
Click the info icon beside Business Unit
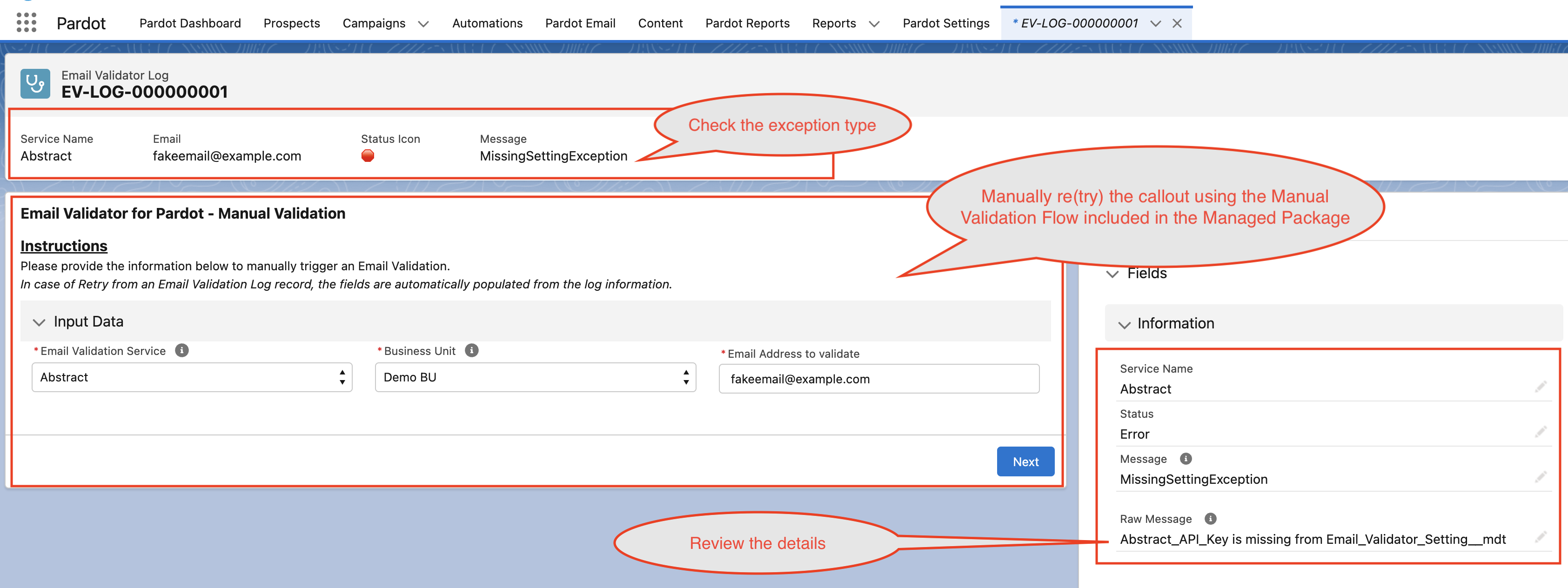[x=472, y=350]
